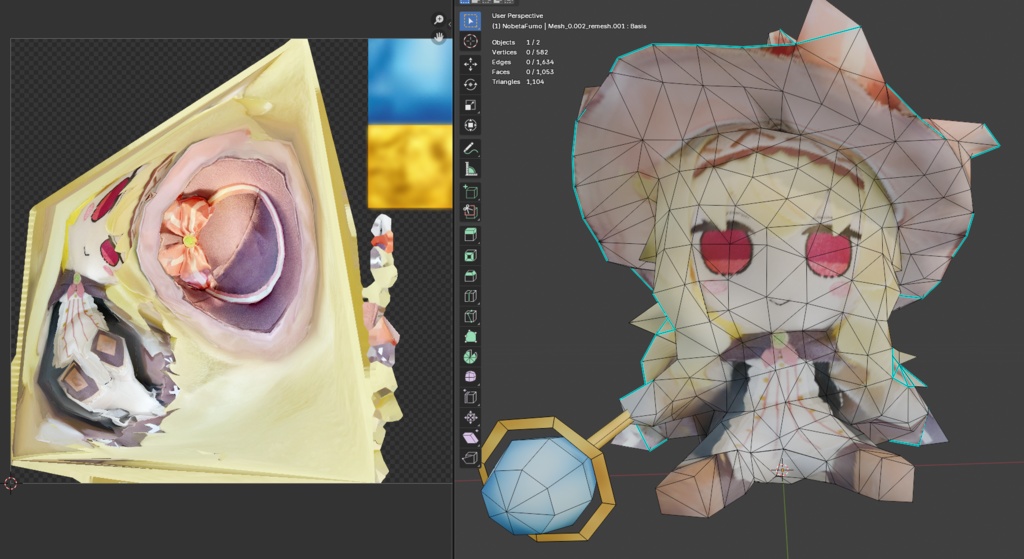Activate the combined Transform tool
This screenshot has width=1024, height=559.
(470, 125)
